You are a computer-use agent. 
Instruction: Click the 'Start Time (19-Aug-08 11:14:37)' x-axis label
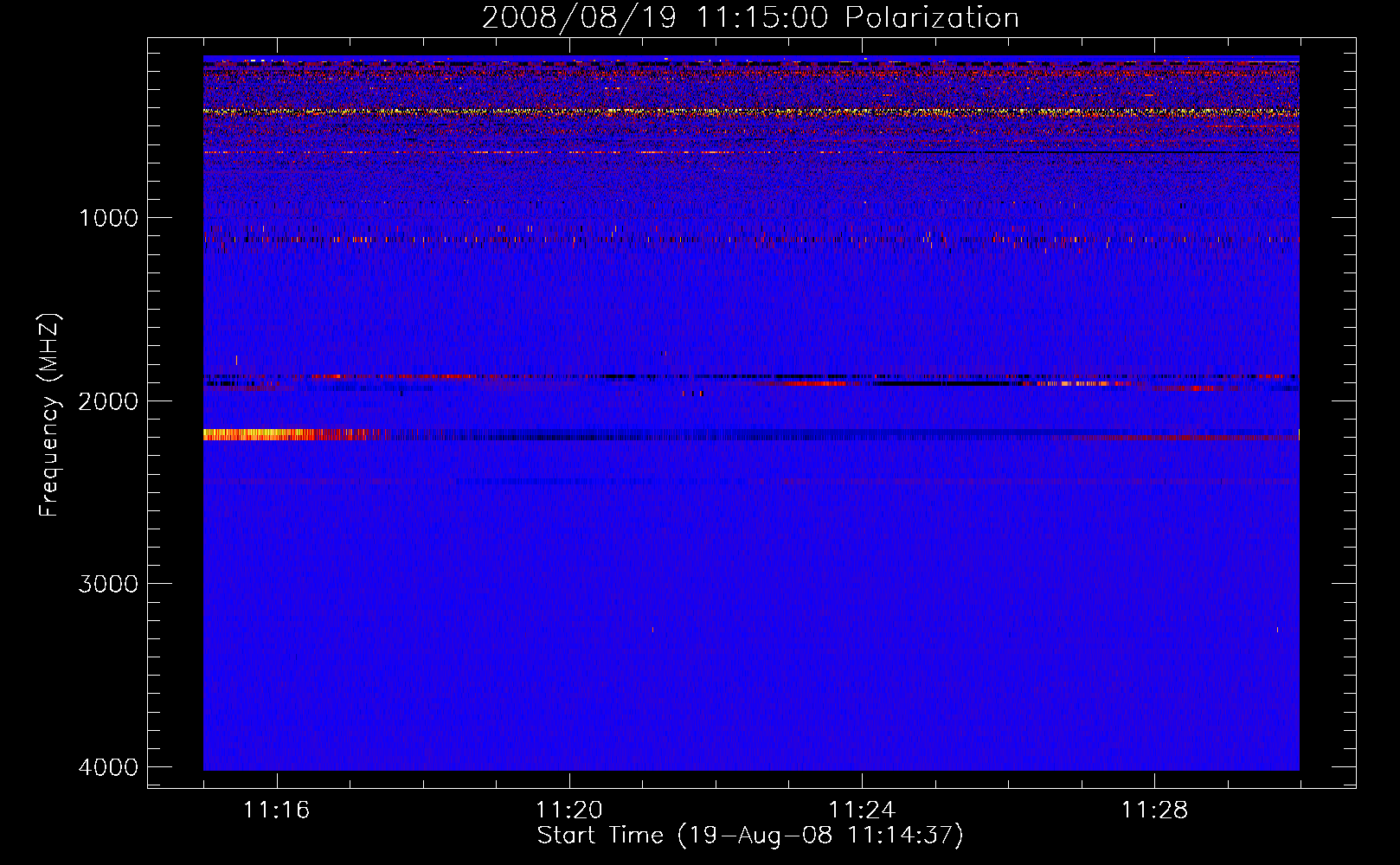click(750, 836)
